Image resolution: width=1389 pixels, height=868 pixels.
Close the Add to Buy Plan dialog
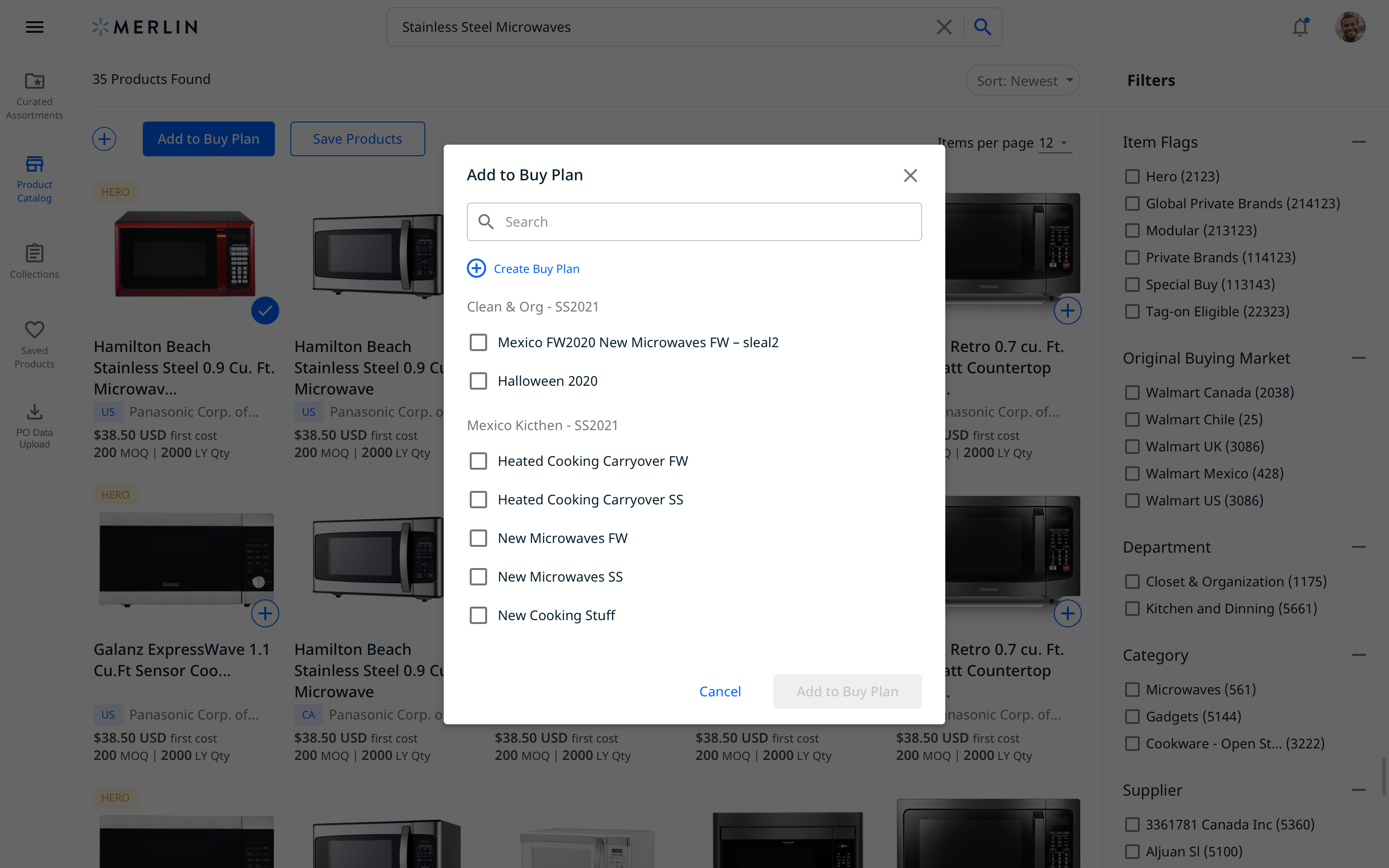coord(910,175)
